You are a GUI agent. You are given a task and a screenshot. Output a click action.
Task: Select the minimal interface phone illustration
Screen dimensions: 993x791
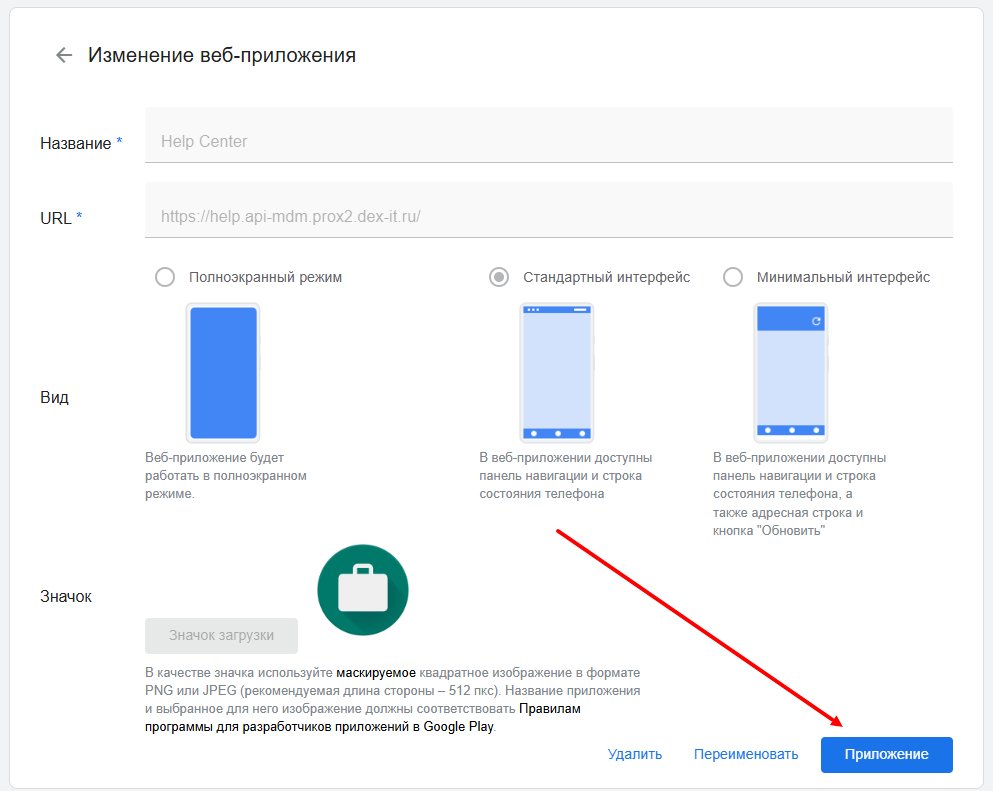click(x=790, y=372)
